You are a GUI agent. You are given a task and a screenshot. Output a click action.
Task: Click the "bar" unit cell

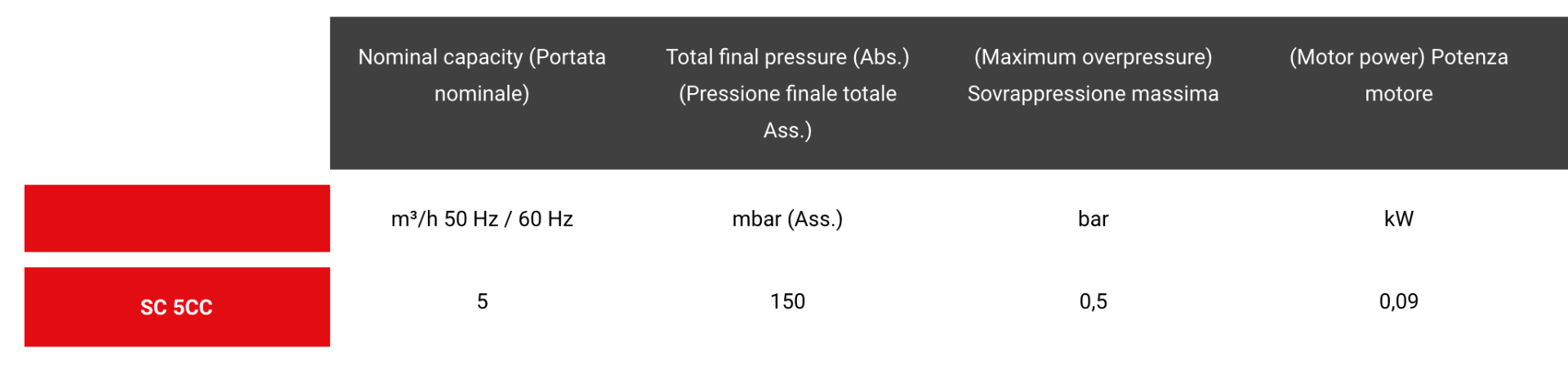[1093, 219]
